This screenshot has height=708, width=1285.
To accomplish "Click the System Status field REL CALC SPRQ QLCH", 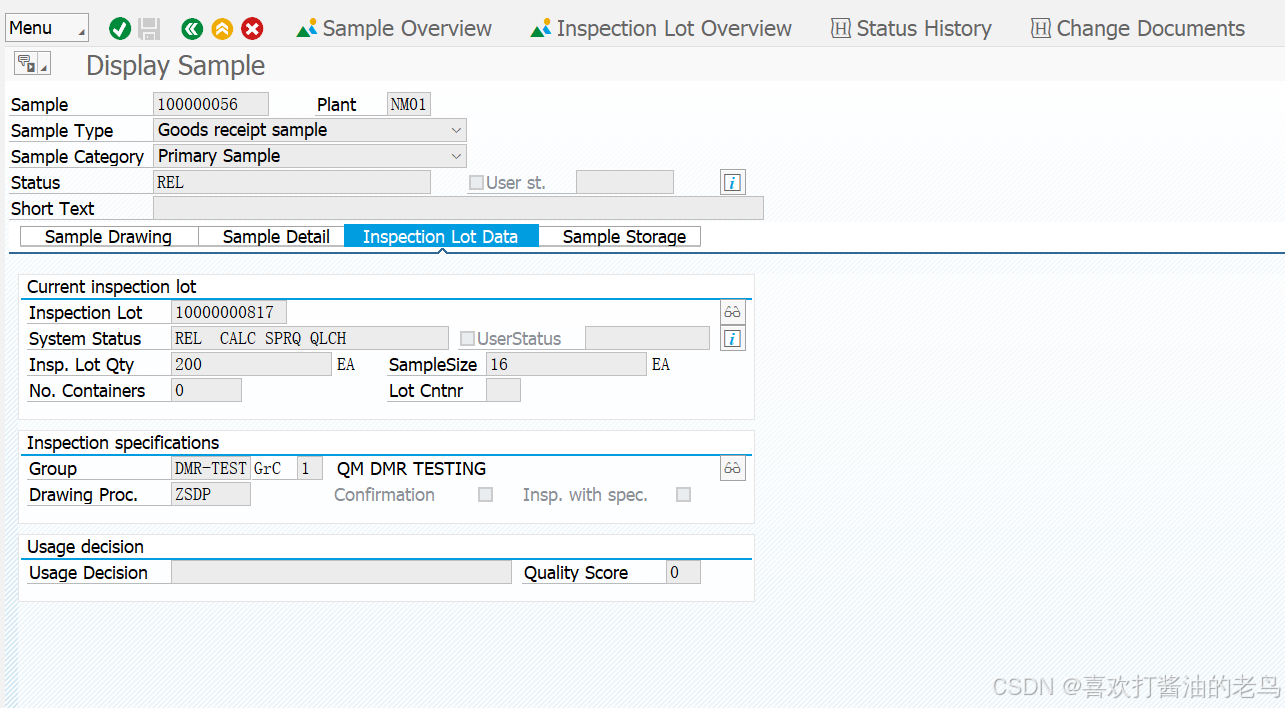I will [310, 338].
